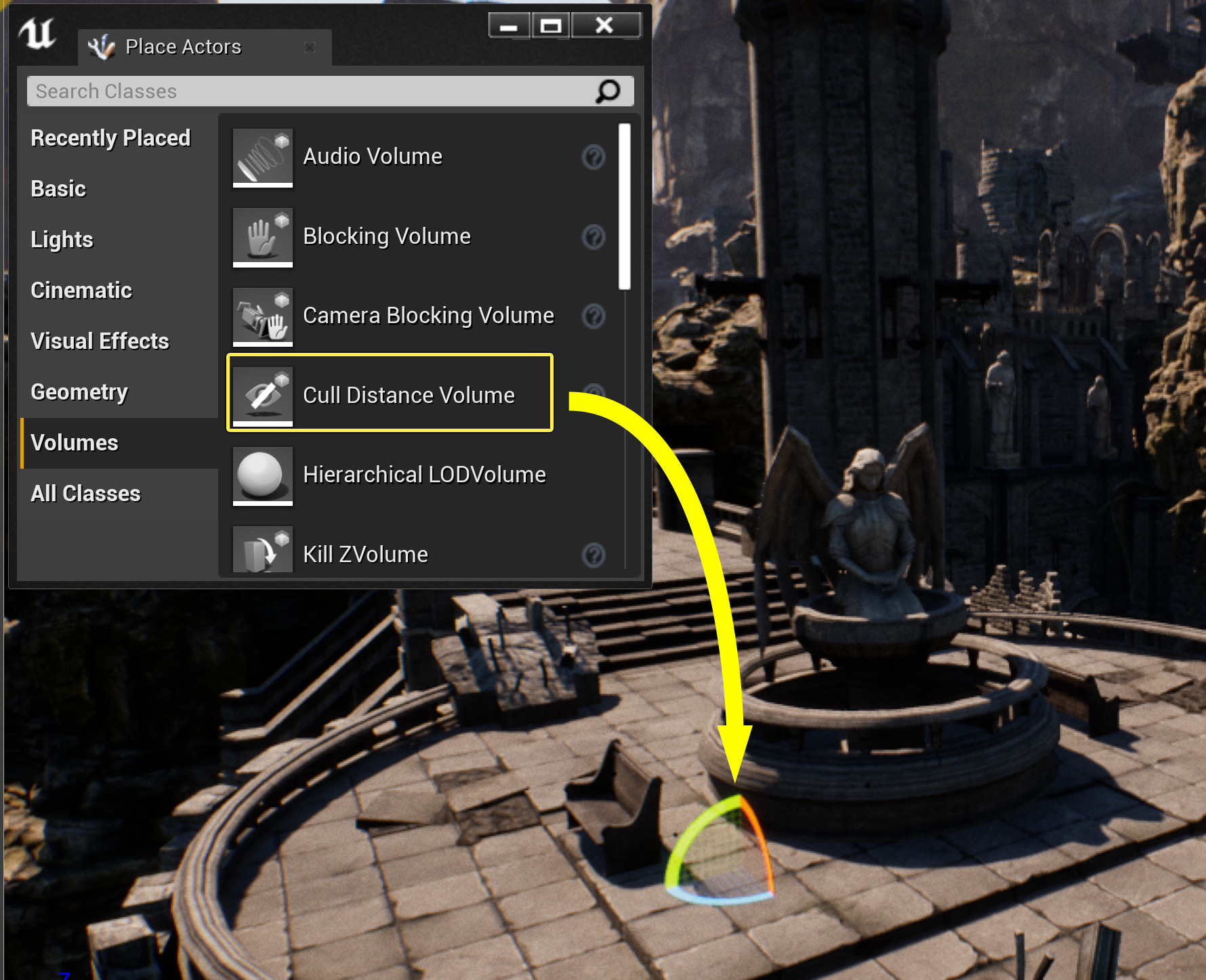Screen dimensions: 1206x980
Task: Maximize the Place Actors window
Action: 551,26
